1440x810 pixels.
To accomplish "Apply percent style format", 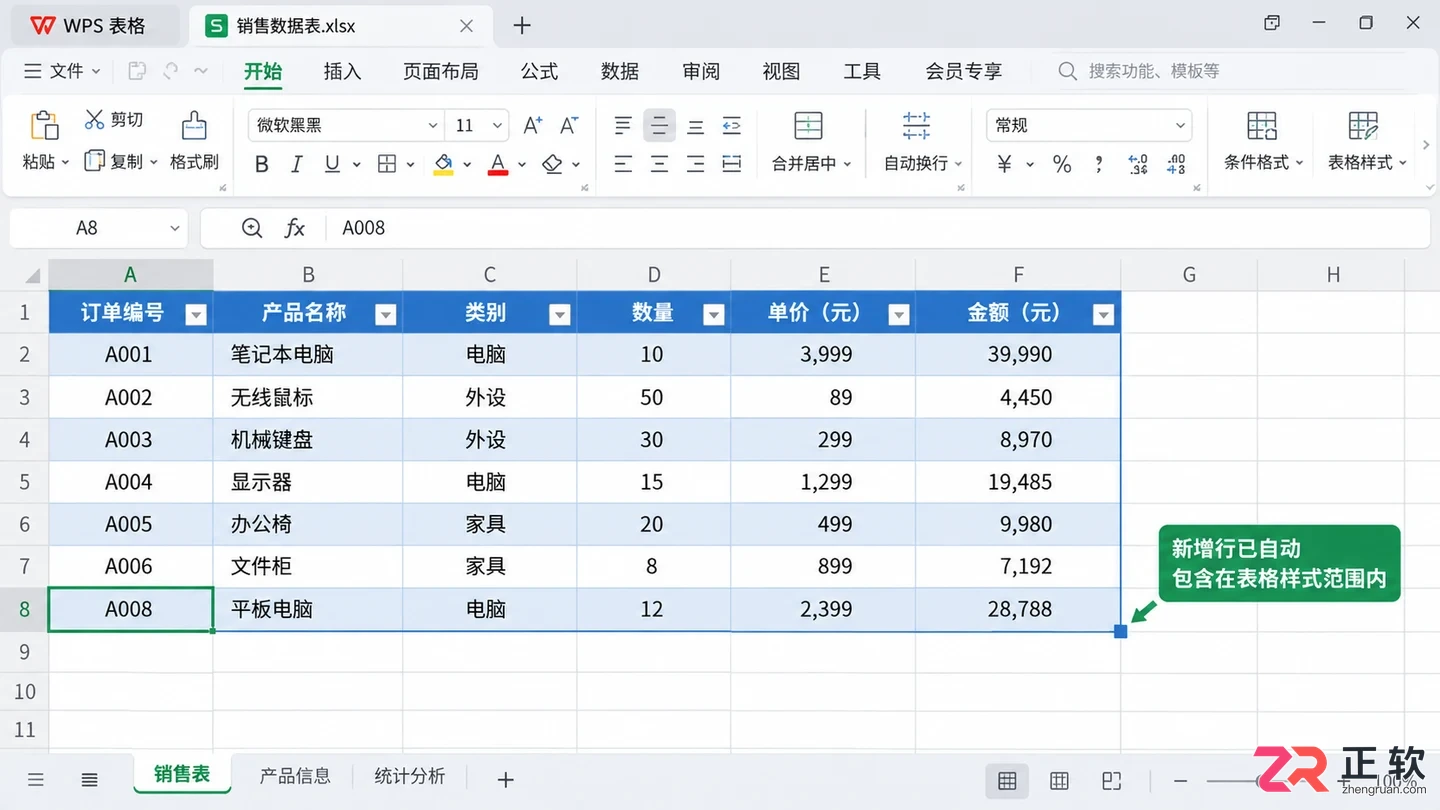I will coord(1062,164).
